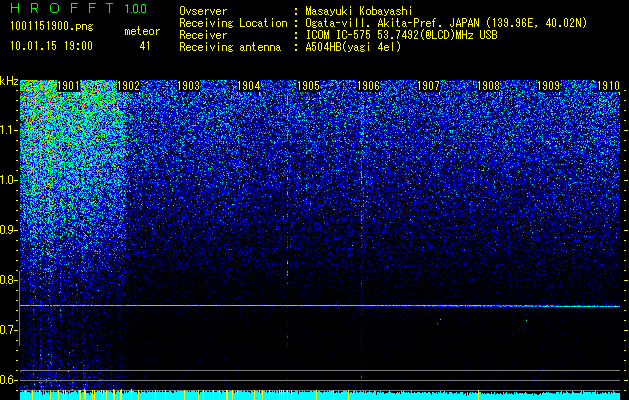Click the Ovserver label
The width and height of the screenshot is (629, 400).
click(203, 11)
